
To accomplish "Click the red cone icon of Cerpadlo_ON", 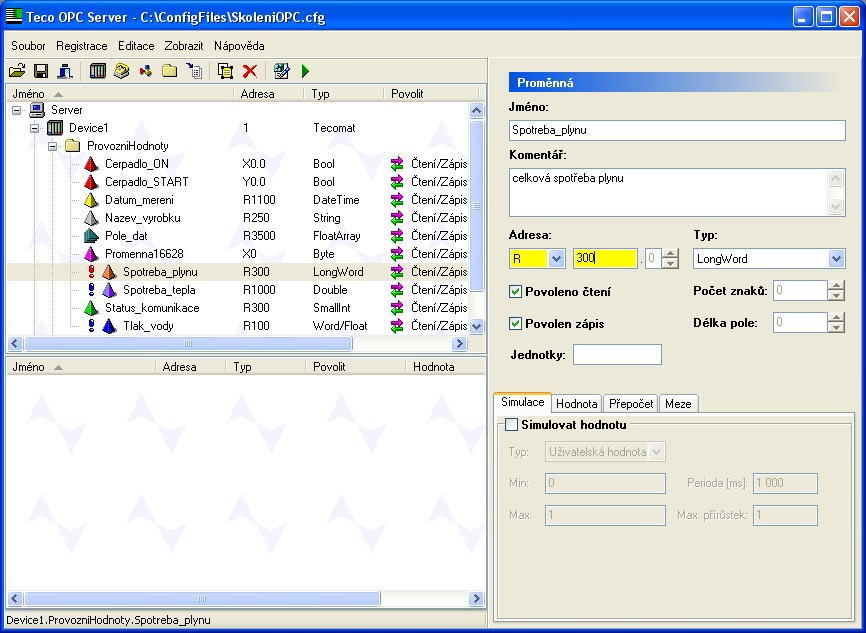I will (x=91, y=164).
